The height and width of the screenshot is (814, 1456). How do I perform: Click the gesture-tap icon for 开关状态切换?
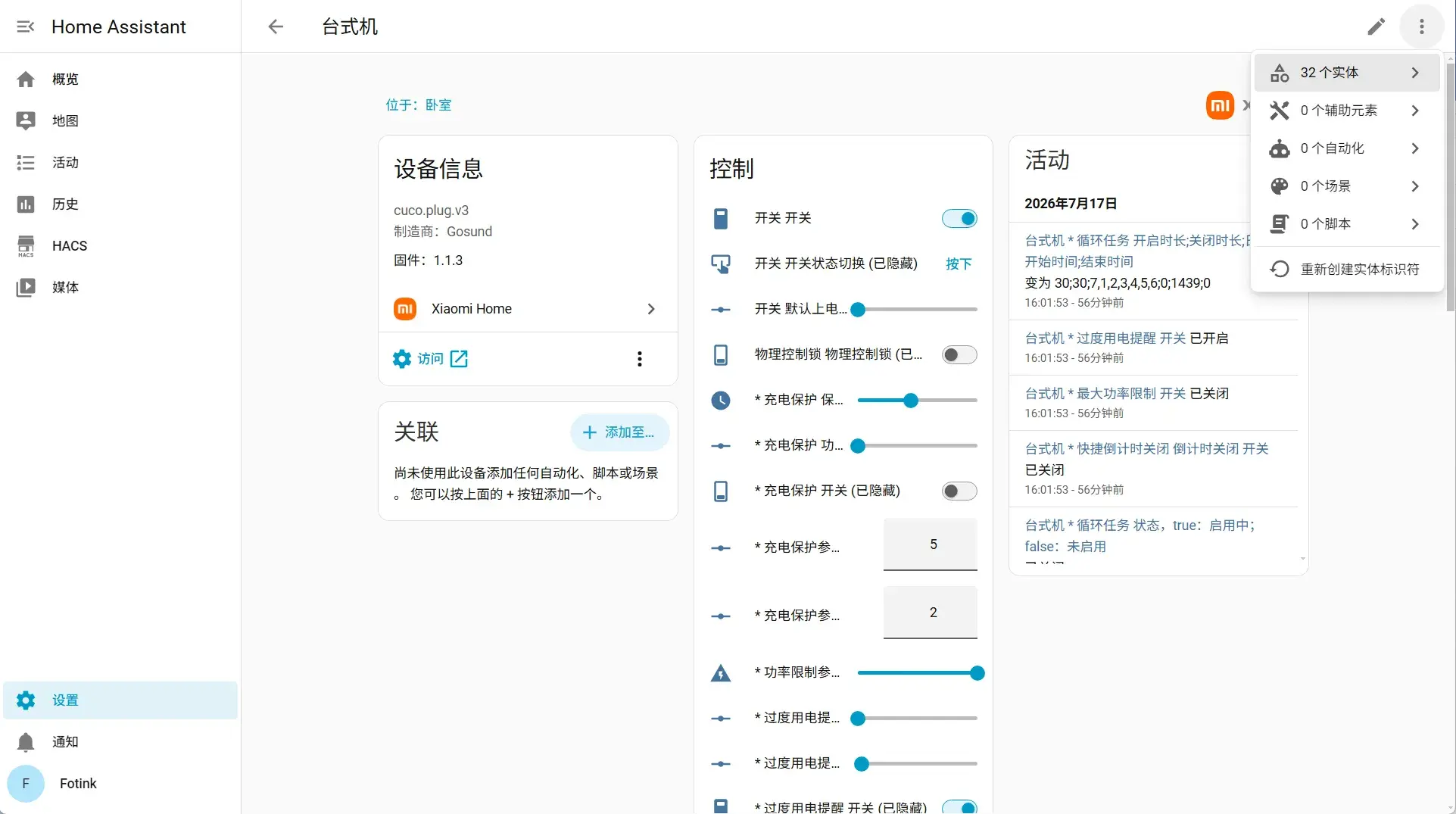[721, 264]
